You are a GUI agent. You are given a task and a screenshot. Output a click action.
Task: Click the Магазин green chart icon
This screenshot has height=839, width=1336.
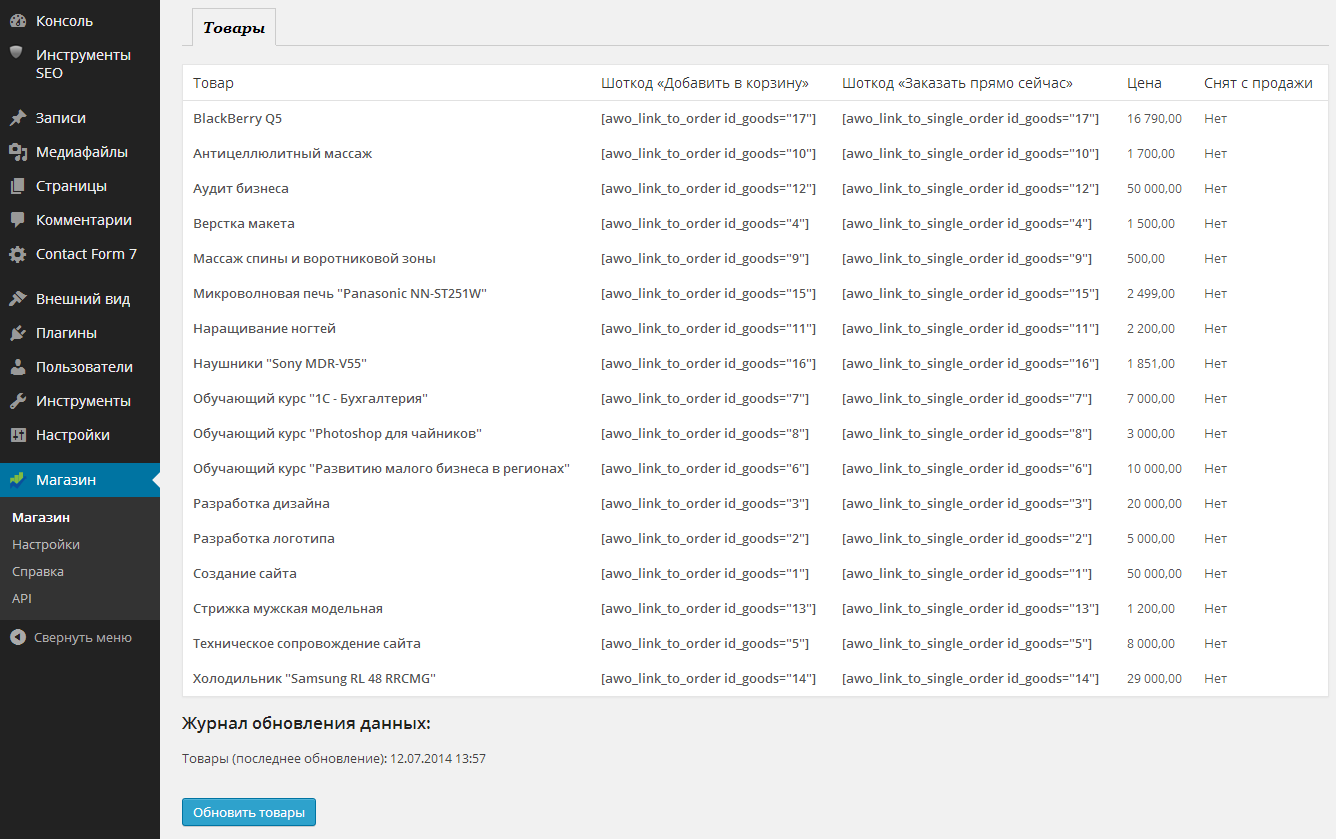(18, 480)
